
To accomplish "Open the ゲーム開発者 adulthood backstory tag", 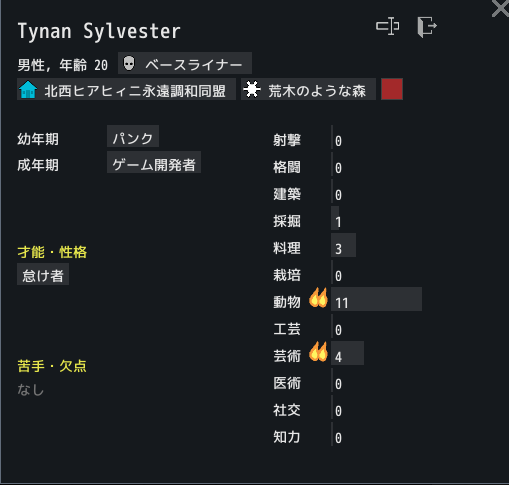I will pos(154,162).
